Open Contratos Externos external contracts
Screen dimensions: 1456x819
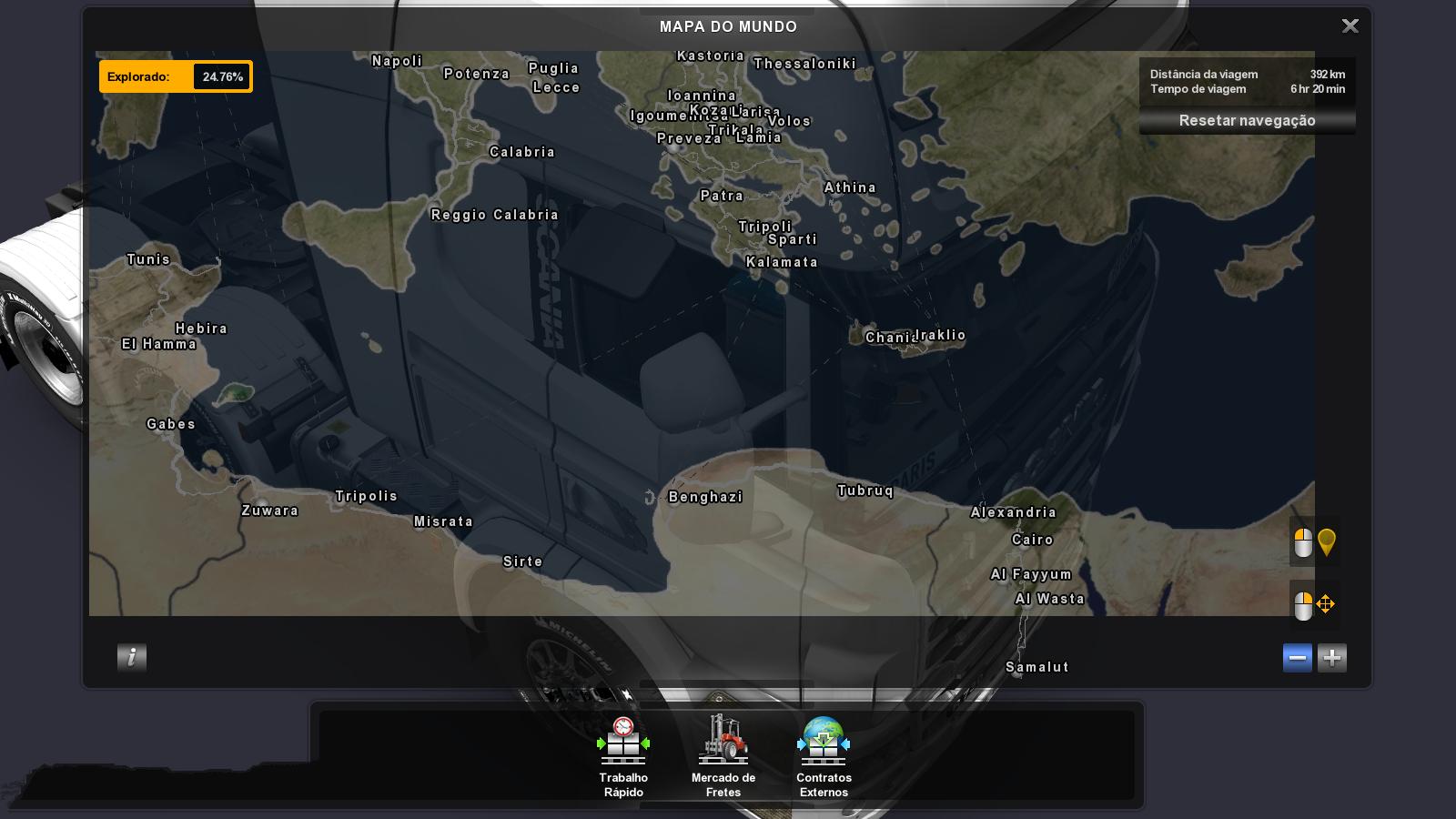point(824,757)
